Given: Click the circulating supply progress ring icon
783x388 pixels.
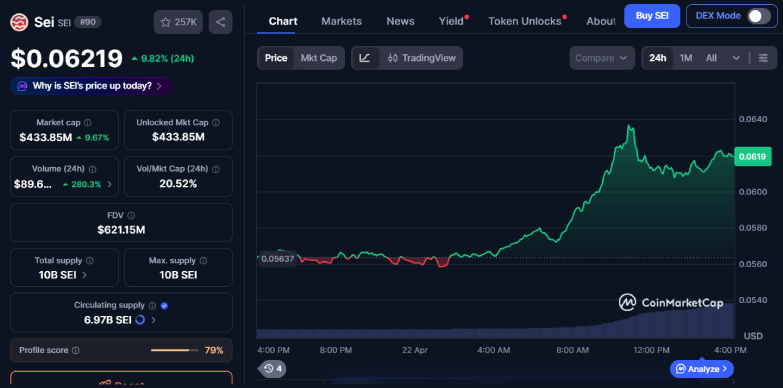Looking at the screenshot, I should [x=140, y=320].
